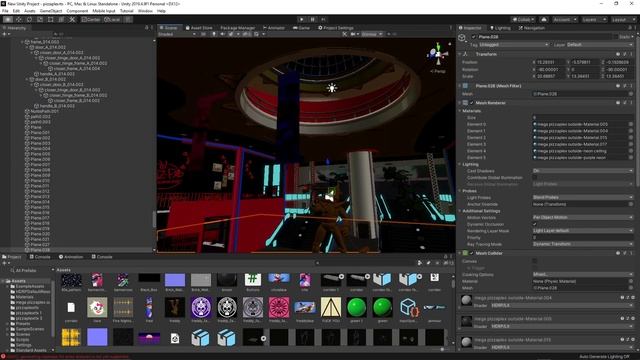The image size is (640, 360).
Task: Toggle scene lighting lightbulb icon
Action: point(213,34)
